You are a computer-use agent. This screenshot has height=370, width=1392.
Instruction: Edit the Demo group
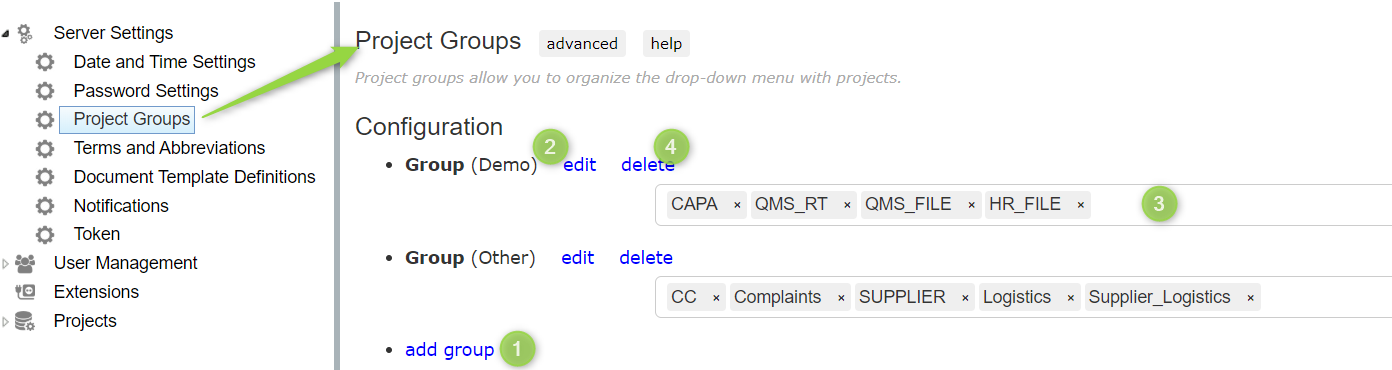coord(580,165)
